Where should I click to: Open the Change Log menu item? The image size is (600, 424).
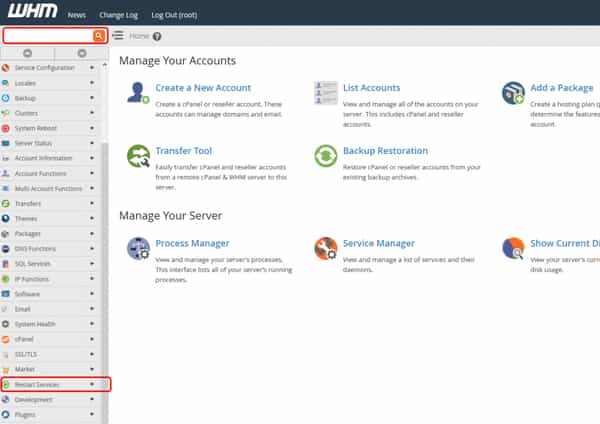[118, 15]
